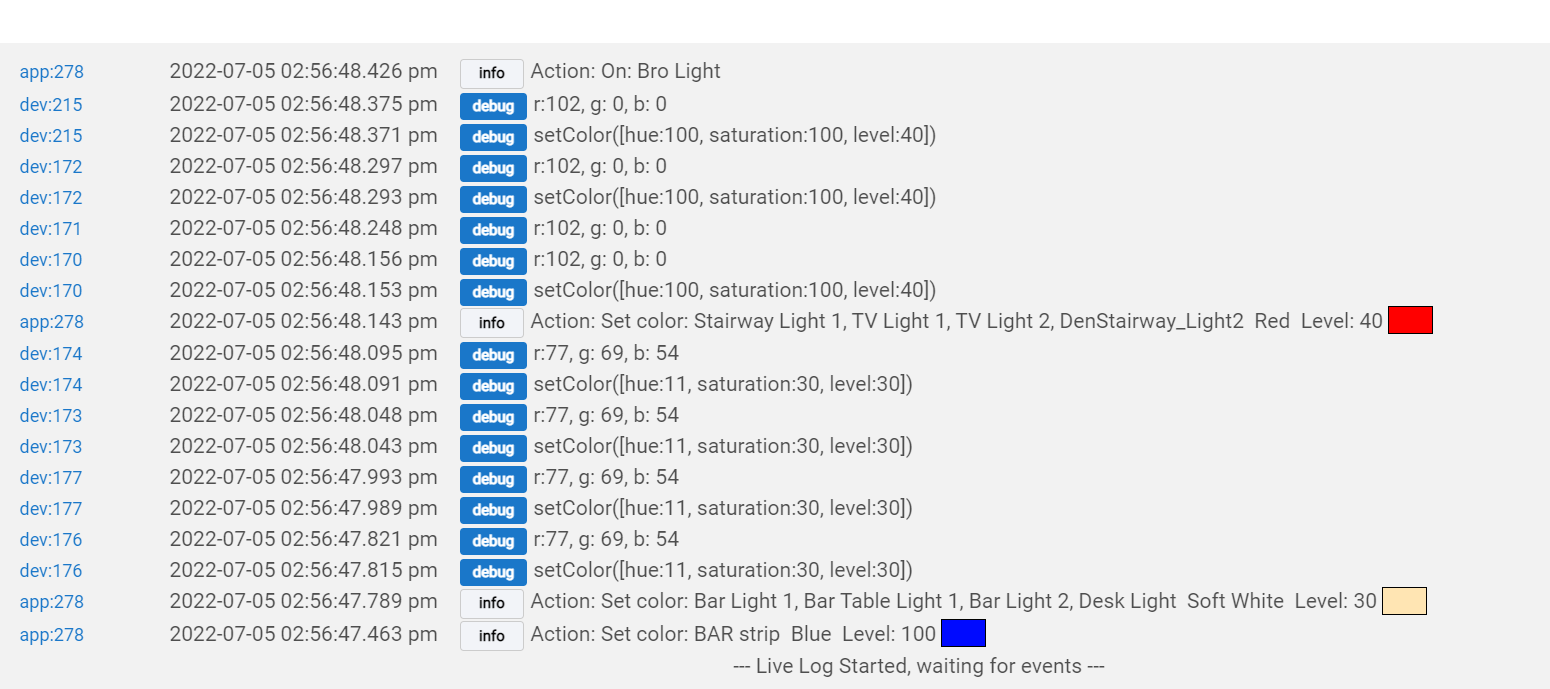Click the Soft White color swatch

tap(1404, 601)
